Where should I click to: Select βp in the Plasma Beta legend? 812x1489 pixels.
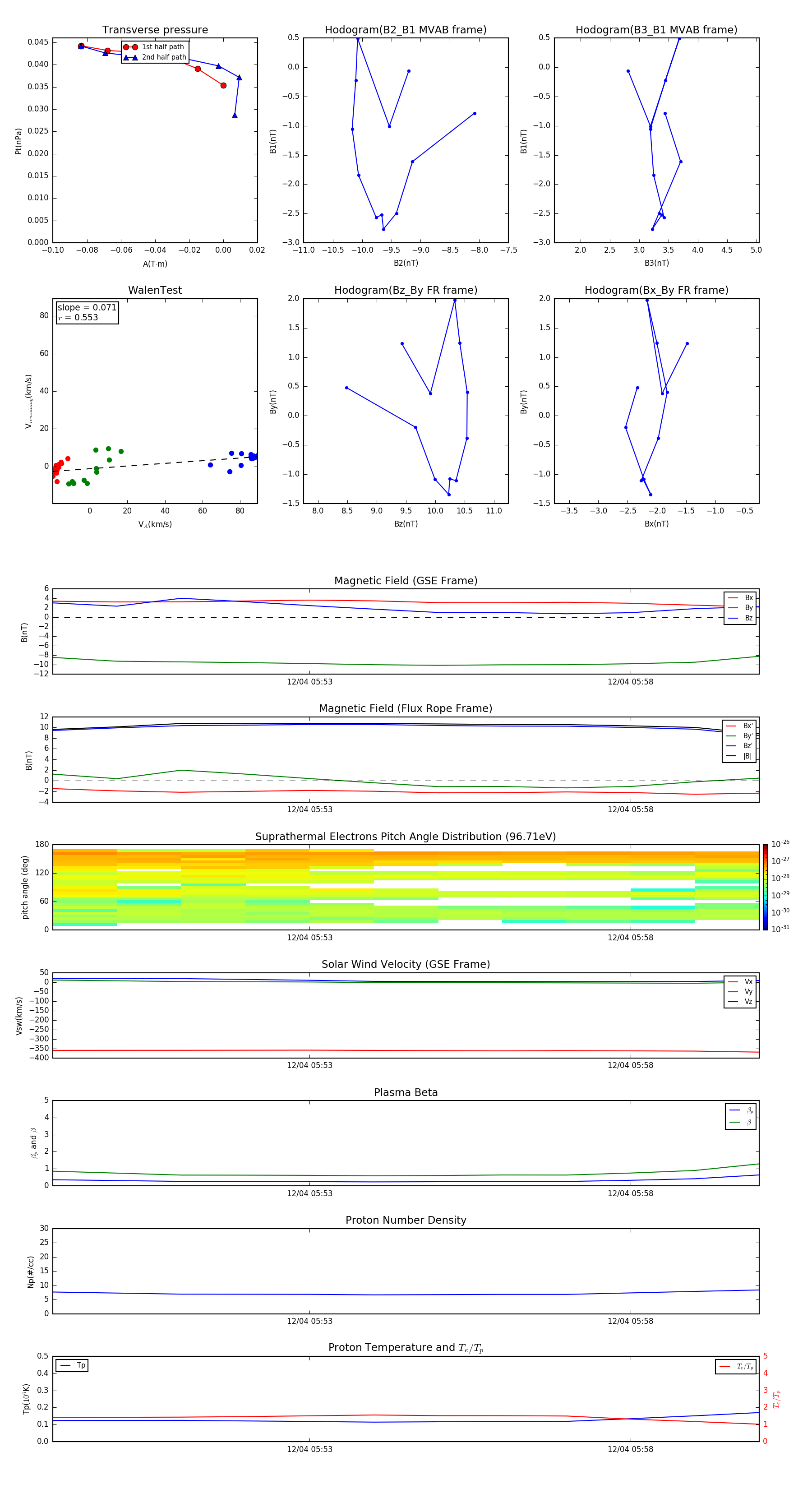tap(742, 1110)
